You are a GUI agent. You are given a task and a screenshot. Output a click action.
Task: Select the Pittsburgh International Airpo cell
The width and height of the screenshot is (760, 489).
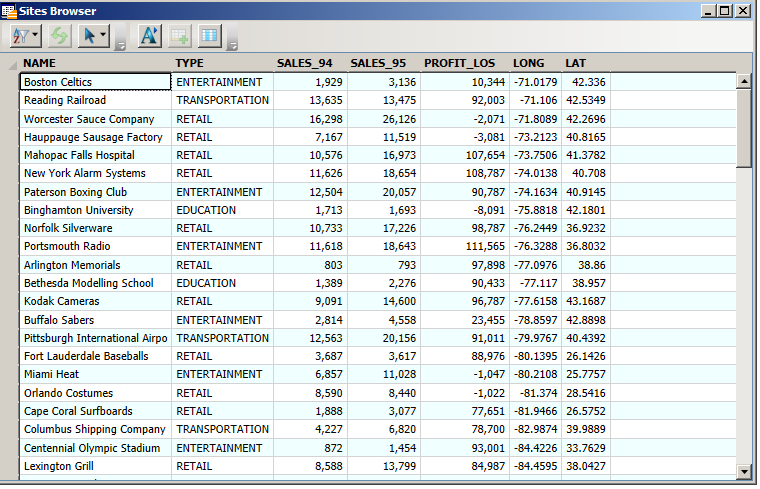[x=95, y=338]
